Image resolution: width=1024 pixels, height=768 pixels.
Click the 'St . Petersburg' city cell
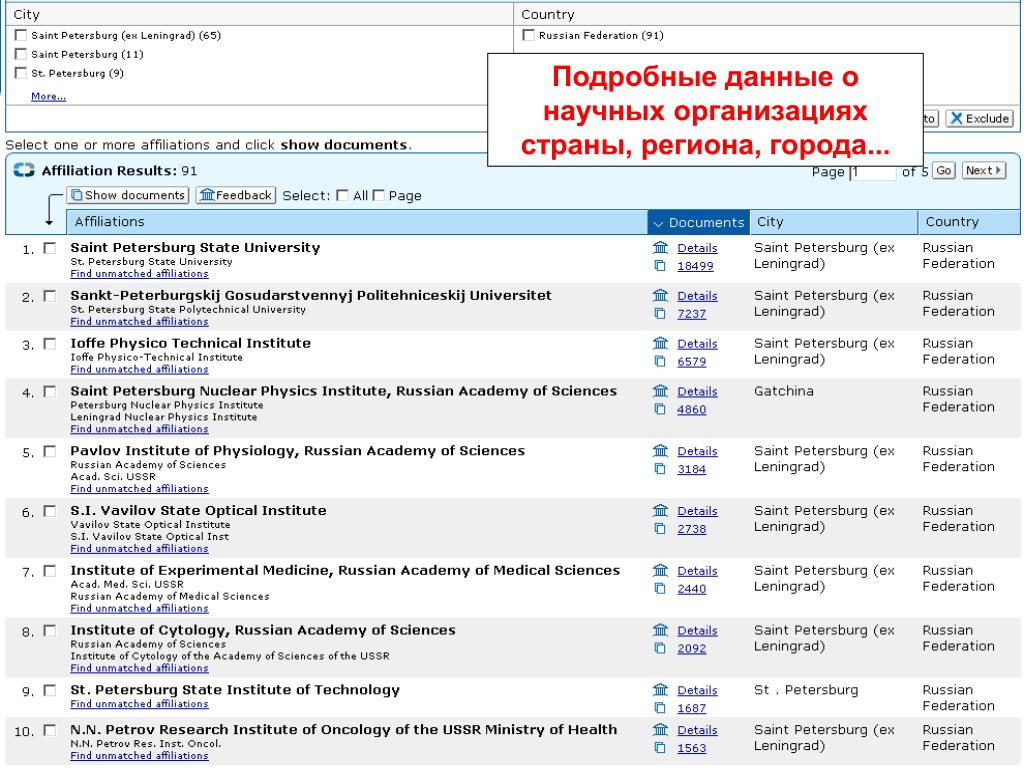coord(806,690)
